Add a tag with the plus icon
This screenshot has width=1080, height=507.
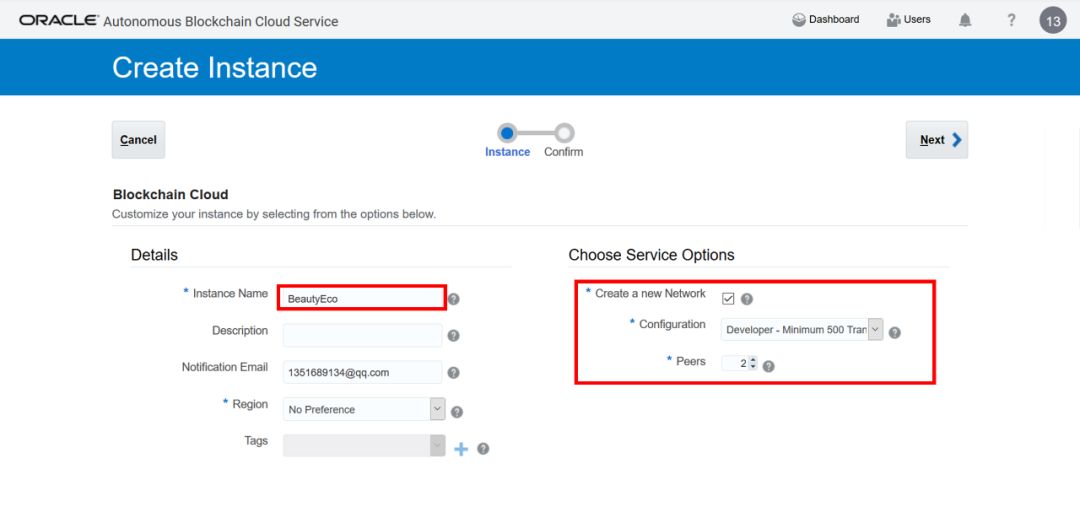(461, 449)
